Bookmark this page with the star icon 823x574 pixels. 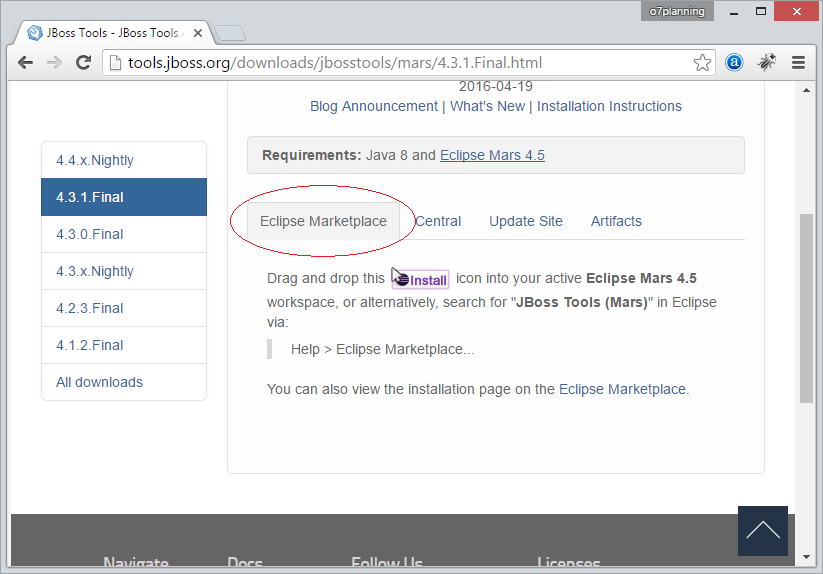point(702,63)
